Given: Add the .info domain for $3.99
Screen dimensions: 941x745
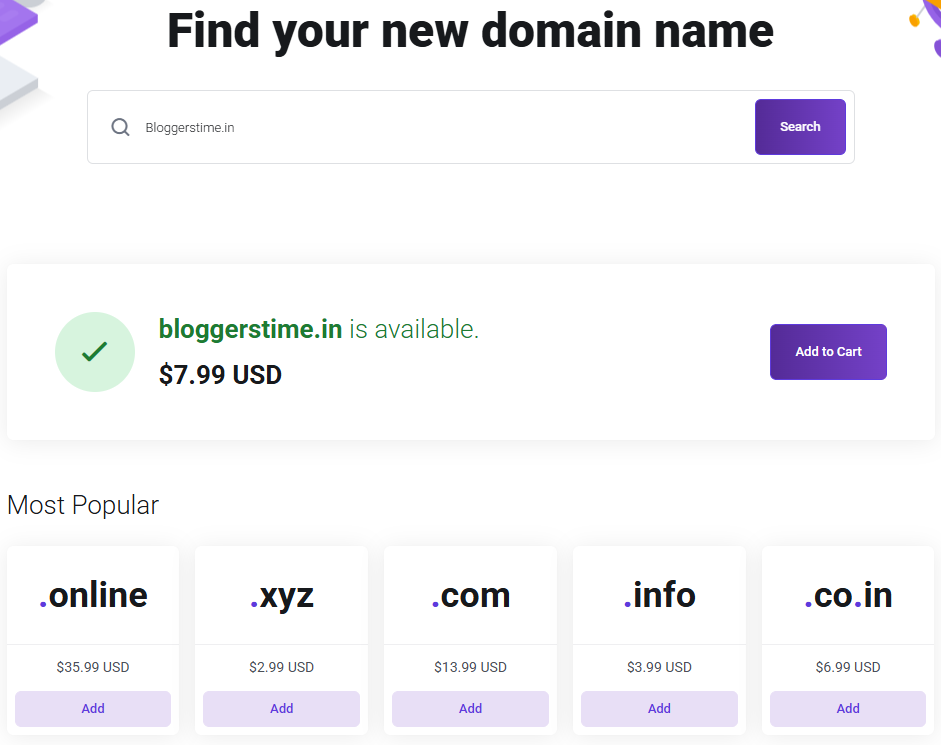Looking at the screenshot, I should [x=659, y=708].
